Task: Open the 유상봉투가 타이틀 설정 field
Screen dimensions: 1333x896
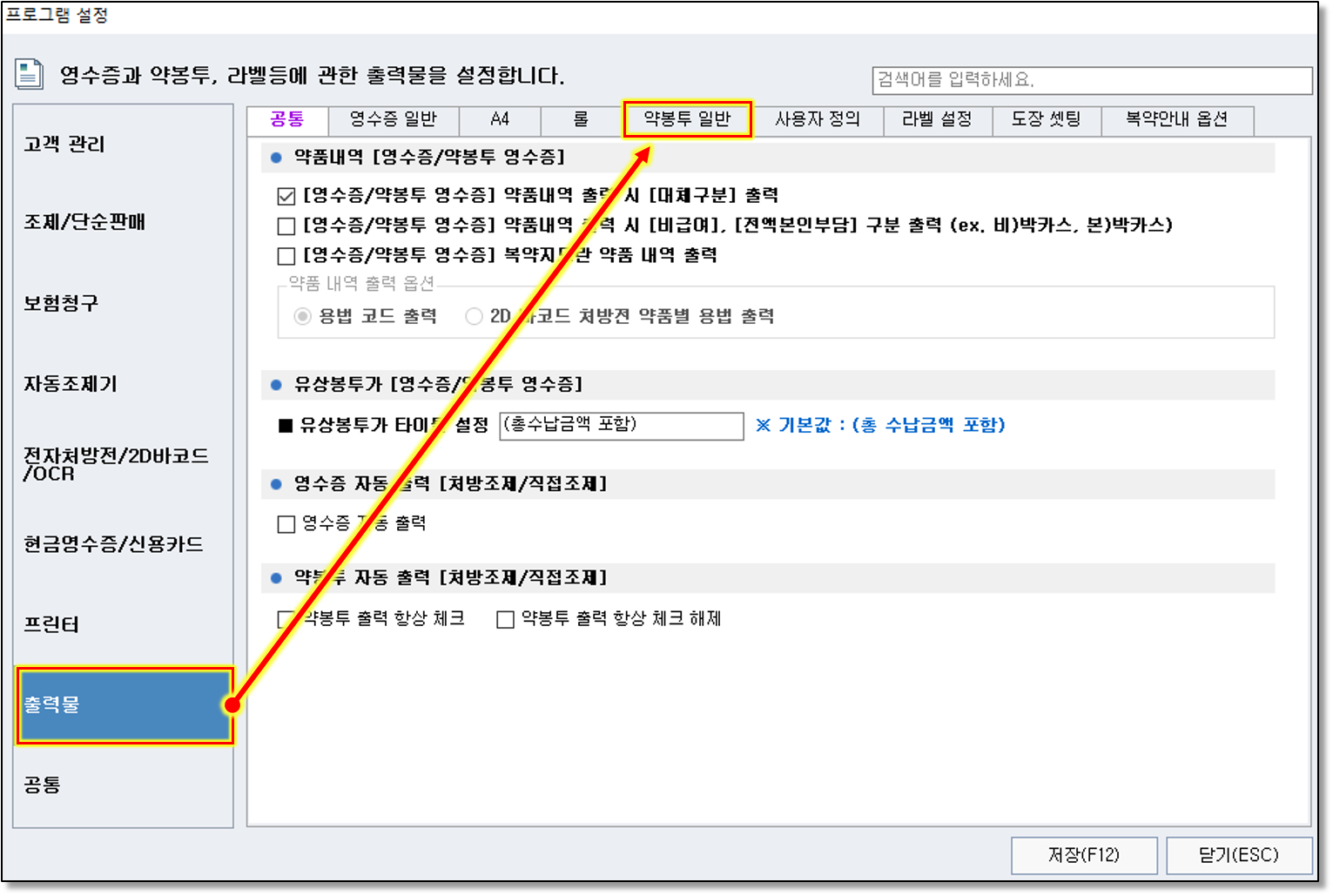Action: (x=621, y=426)
